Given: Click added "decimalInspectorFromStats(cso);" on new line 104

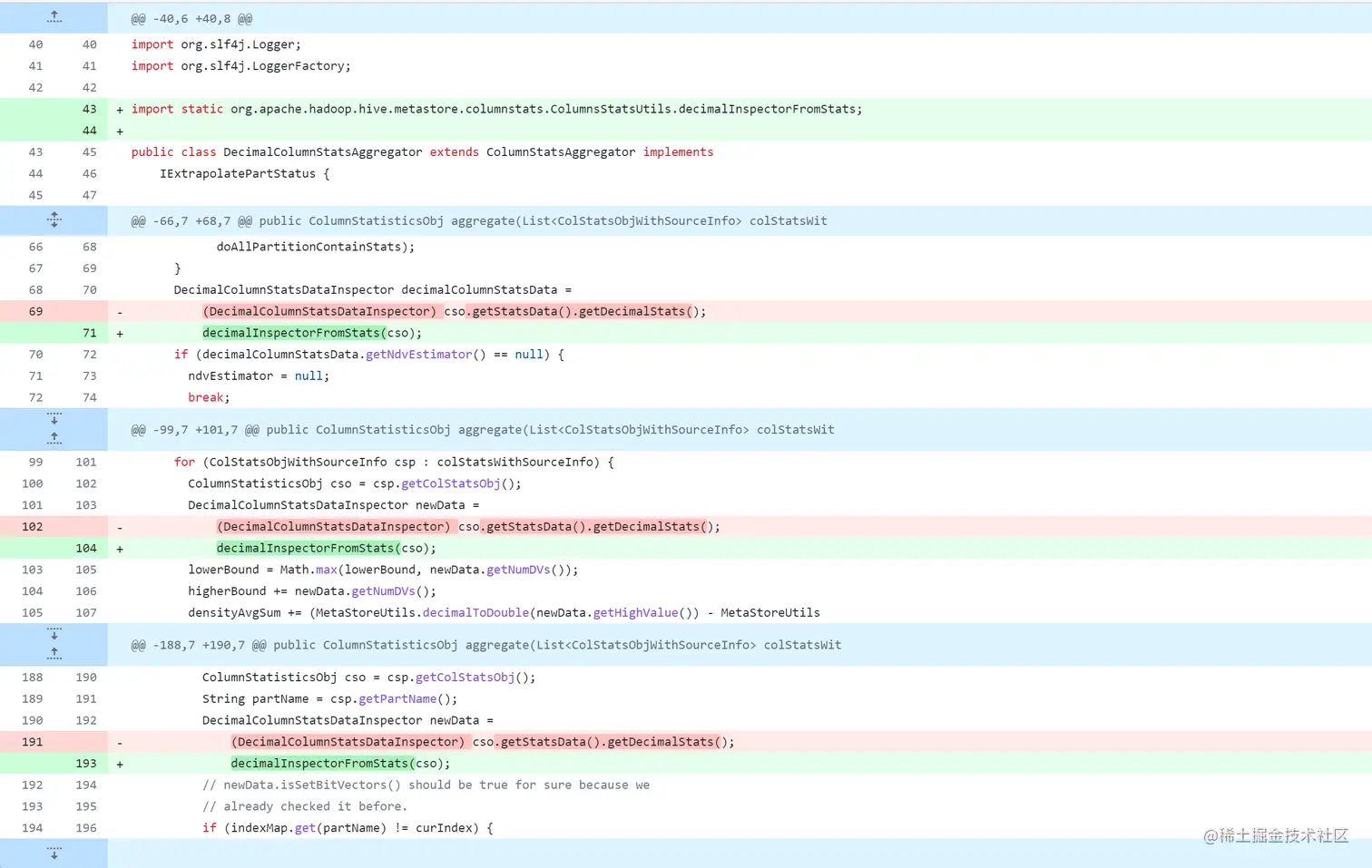Looking at the screenshot, I should click(x=327, y=549).
